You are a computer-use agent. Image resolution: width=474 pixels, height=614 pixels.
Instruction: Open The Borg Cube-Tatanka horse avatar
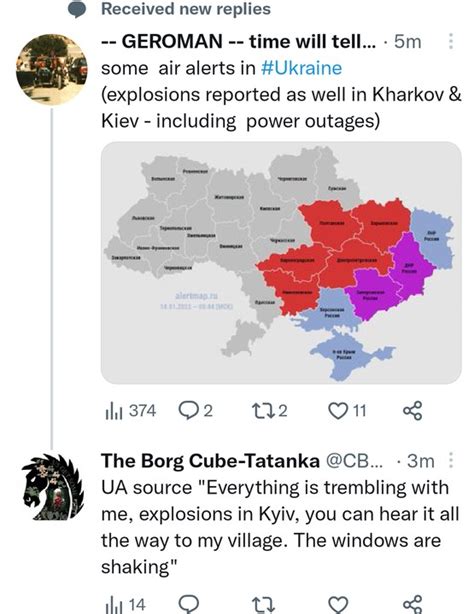click(x=53, y=487)
